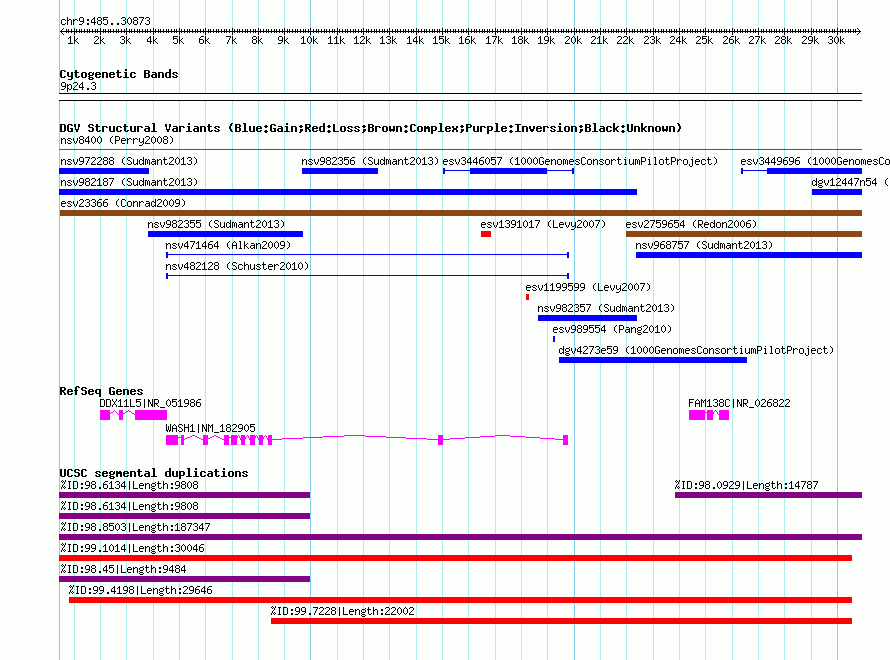
Task: Open the red %ID:99.1014 Length:30046 duplication
Action: (x=455, y=558)
